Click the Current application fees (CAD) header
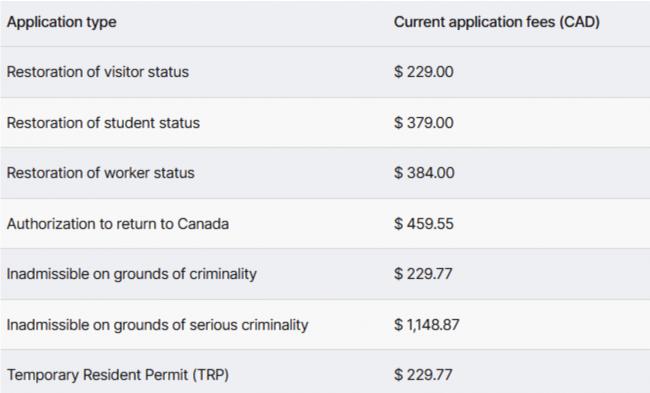Screen dimensions: 650x393 (x=497, y=22)
